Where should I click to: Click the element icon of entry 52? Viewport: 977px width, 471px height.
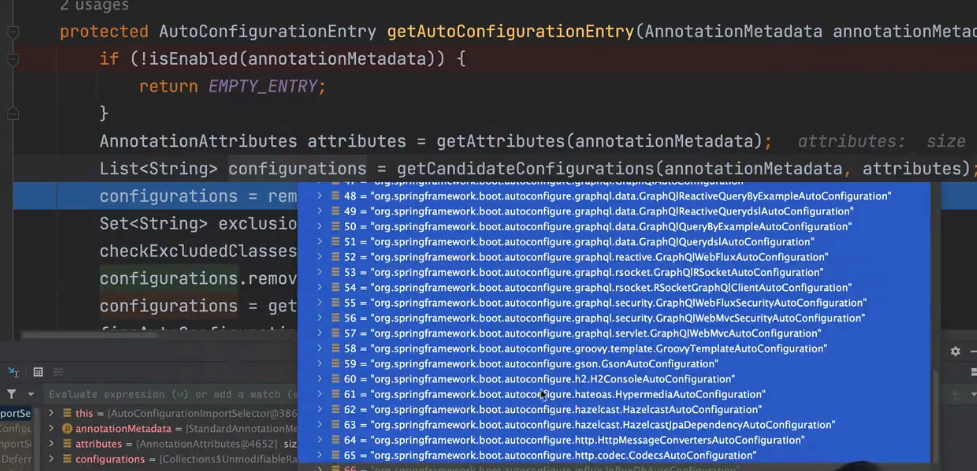pos(335,257)
